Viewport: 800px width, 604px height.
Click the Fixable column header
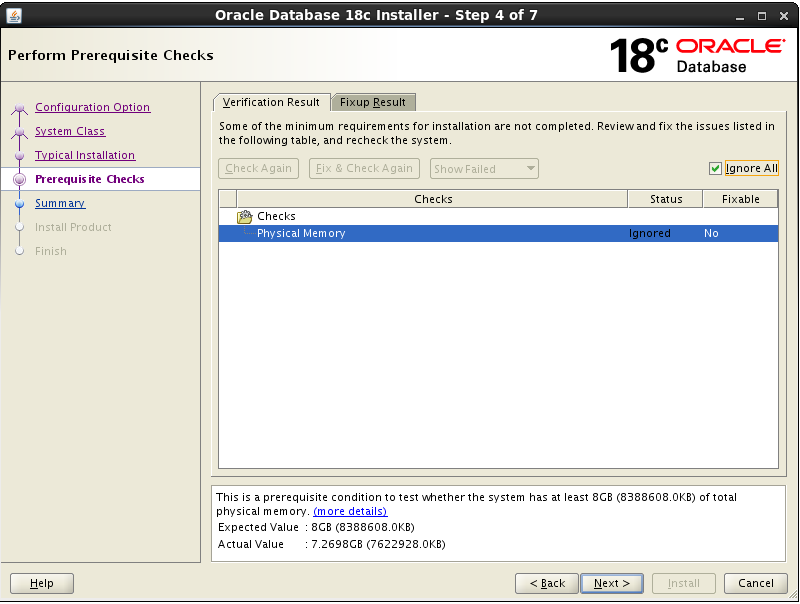740,199
